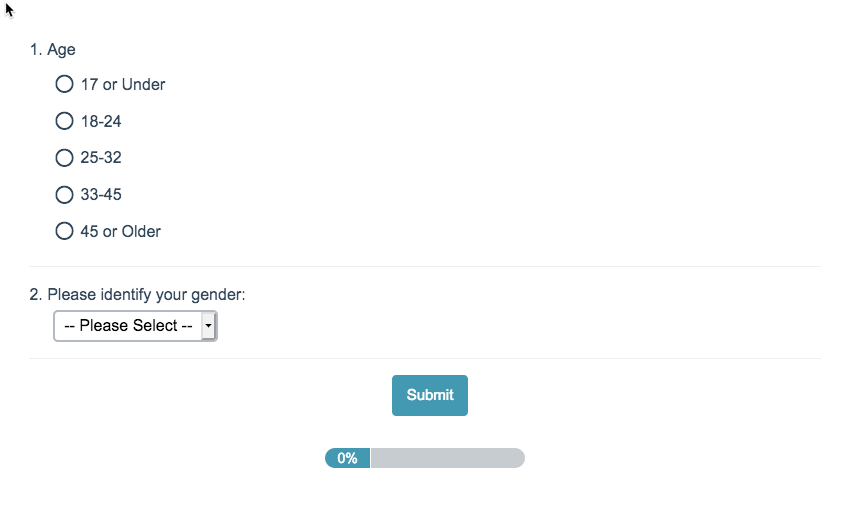Select the "45 or Older" radio circle

[64, 231]
